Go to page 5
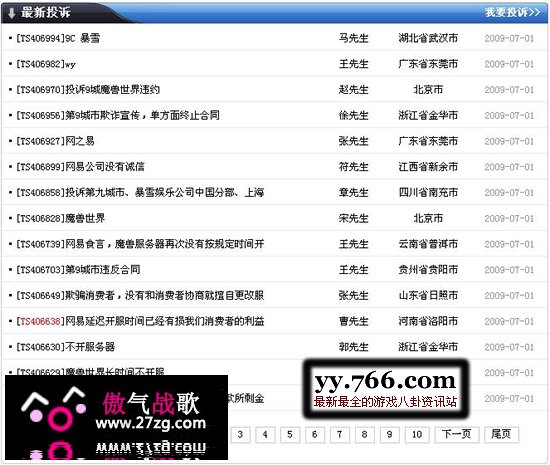The height and width of the screenshot is (465, 550). pos(290,435)
